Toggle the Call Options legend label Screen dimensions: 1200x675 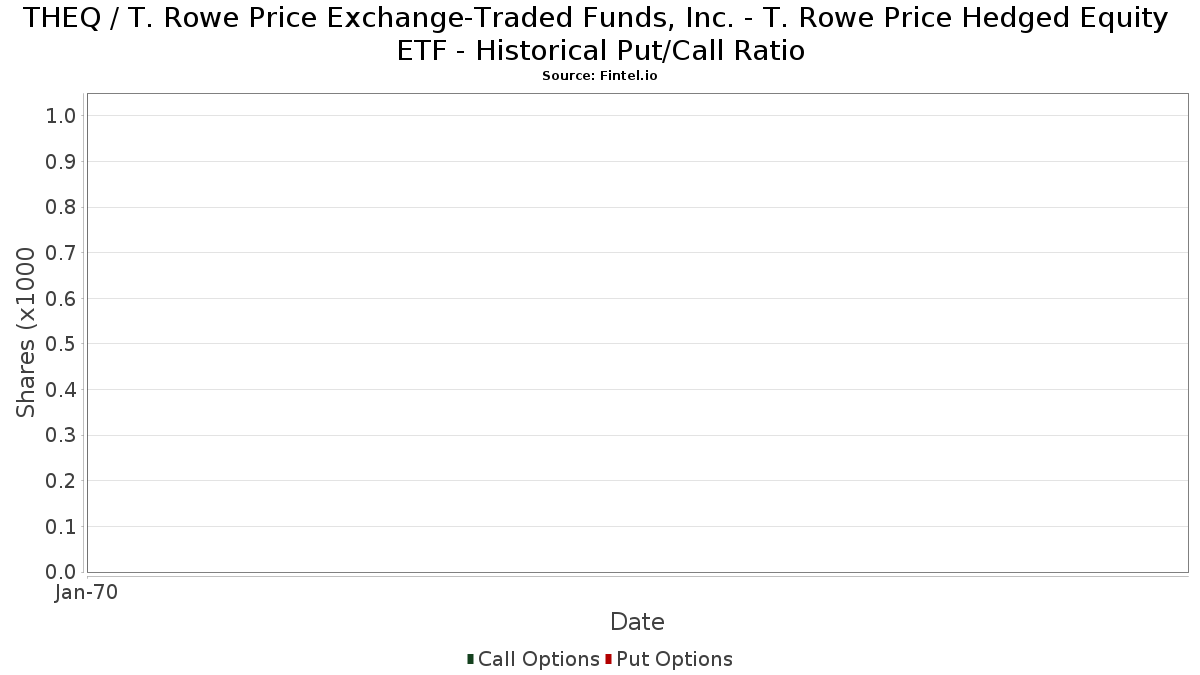[539, 659]
